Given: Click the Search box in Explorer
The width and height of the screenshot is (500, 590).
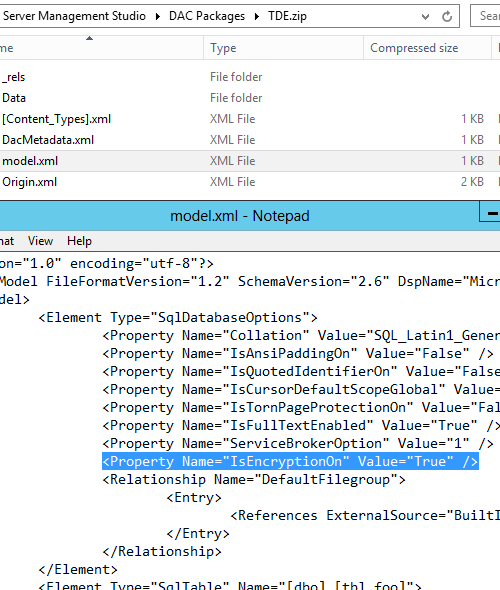Looking at the screenshot, I should point(485,16).
